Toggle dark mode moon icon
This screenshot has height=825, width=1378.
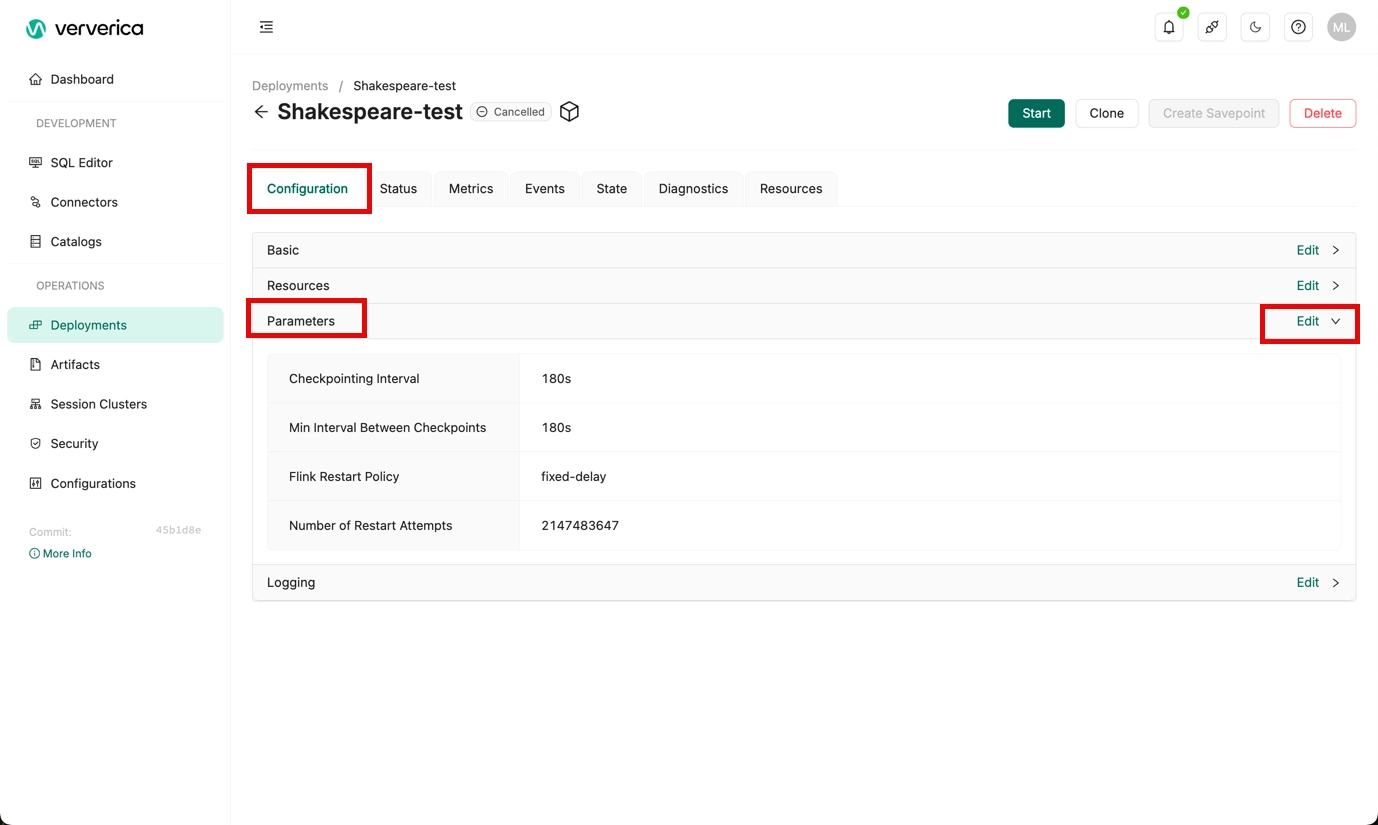1255,27
